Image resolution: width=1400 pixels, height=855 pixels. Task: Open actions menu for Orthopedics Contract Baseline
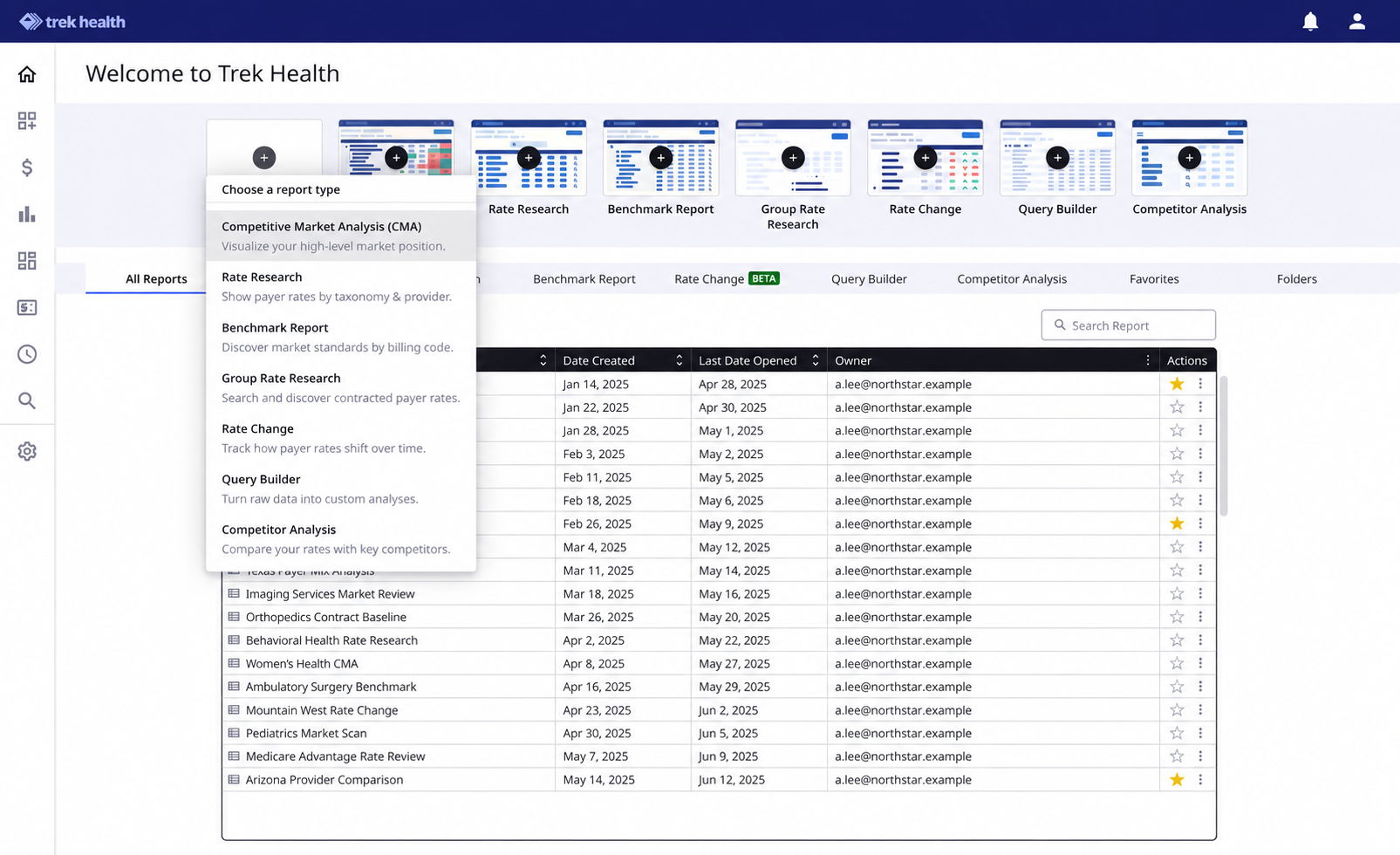(1200, 617)
